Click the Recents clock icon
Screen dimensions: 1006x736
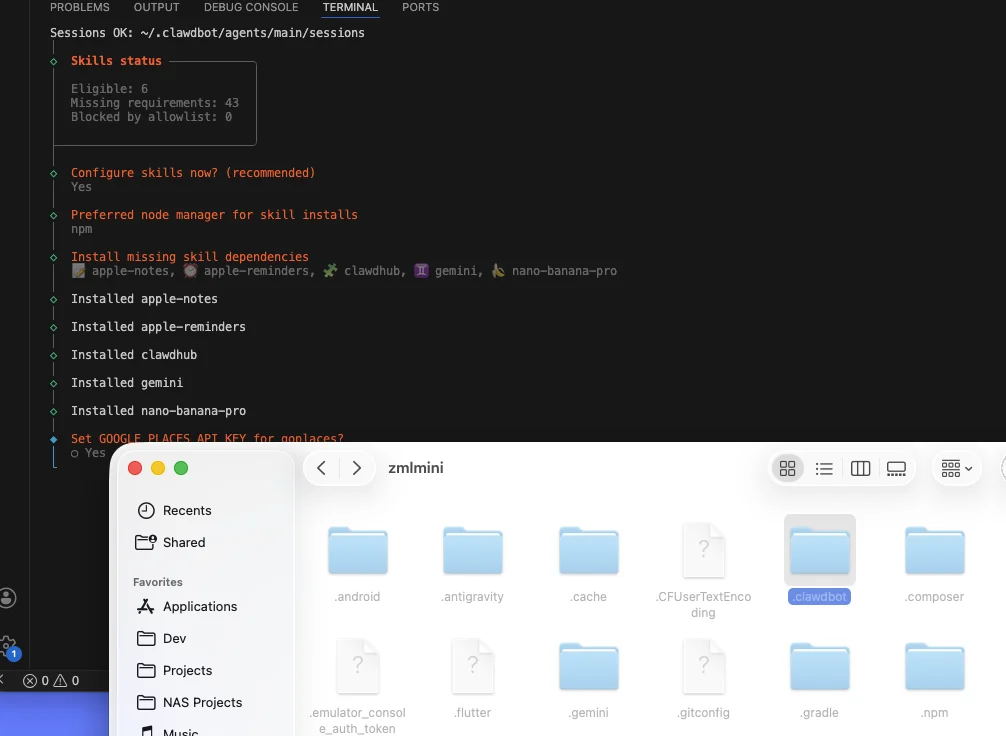pos(146,511)
